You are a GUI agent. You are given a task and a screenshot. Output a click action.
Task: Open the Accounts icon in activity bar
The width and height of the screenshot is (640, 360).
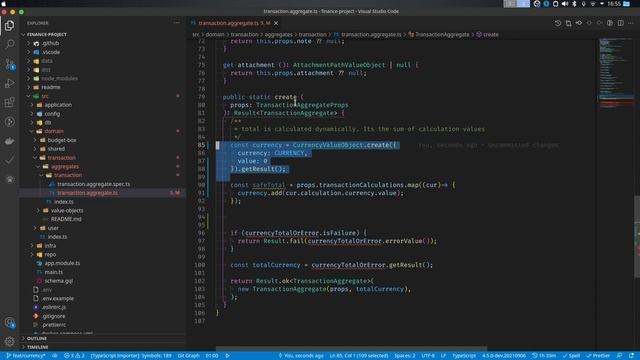click(x=9, y=322)
